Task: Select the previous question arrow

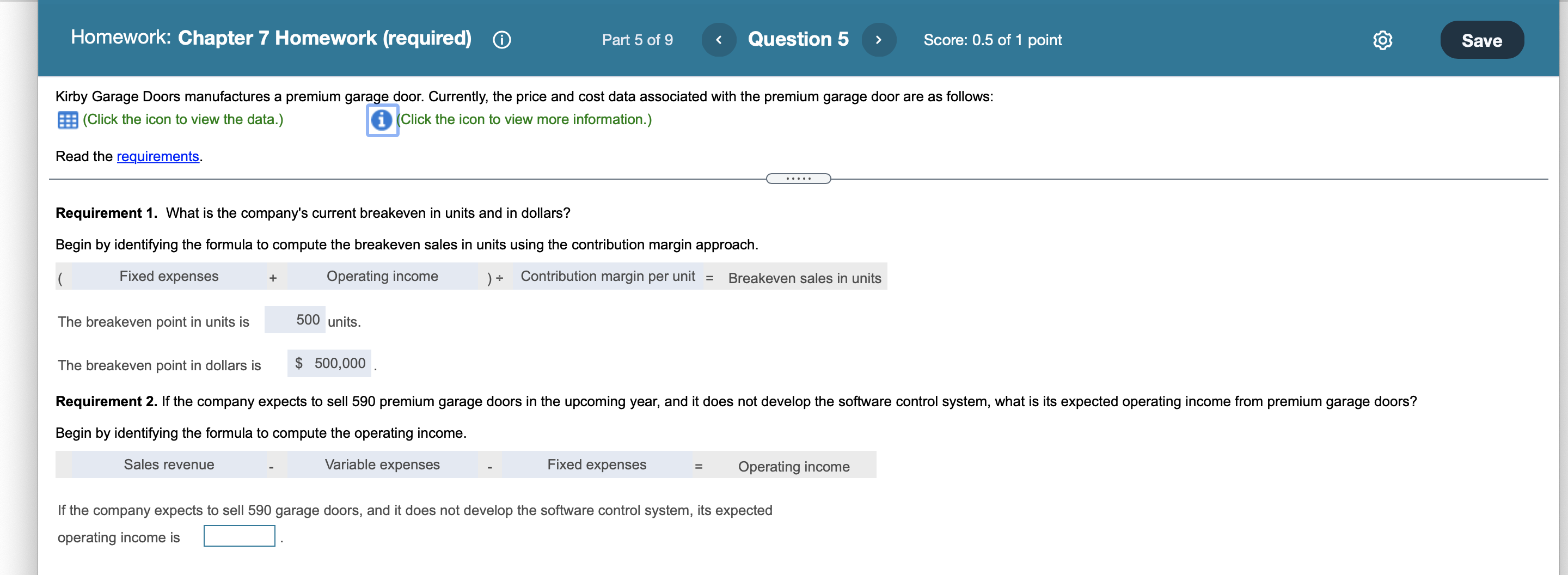Action: pos(719,40)
